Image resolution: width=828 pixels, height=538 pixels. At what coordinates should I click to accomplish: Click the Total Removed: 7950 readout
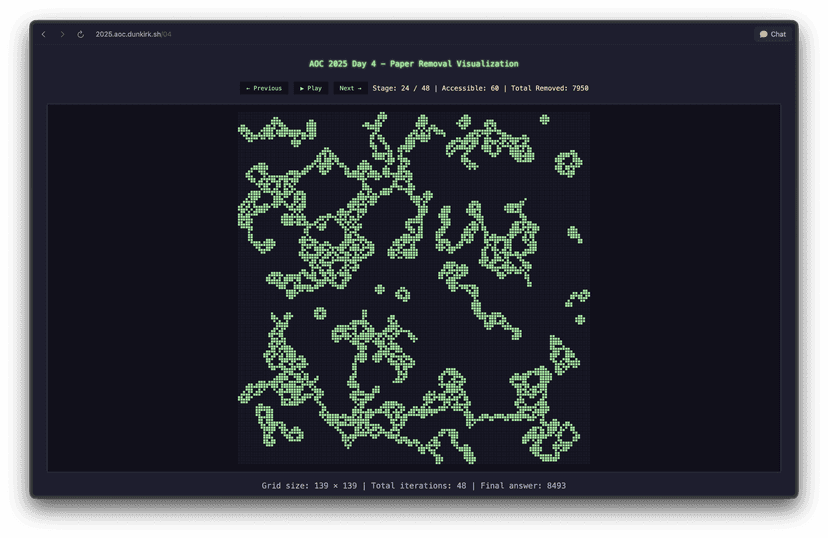(549, 88)
